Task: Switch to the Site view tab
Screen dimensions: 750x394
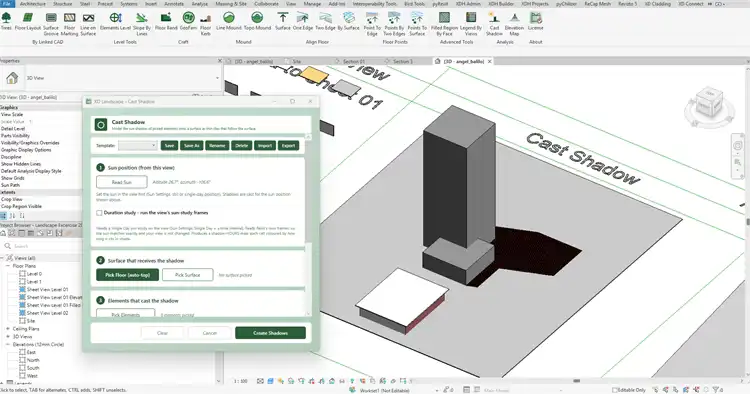Action: tap(297, 62)
